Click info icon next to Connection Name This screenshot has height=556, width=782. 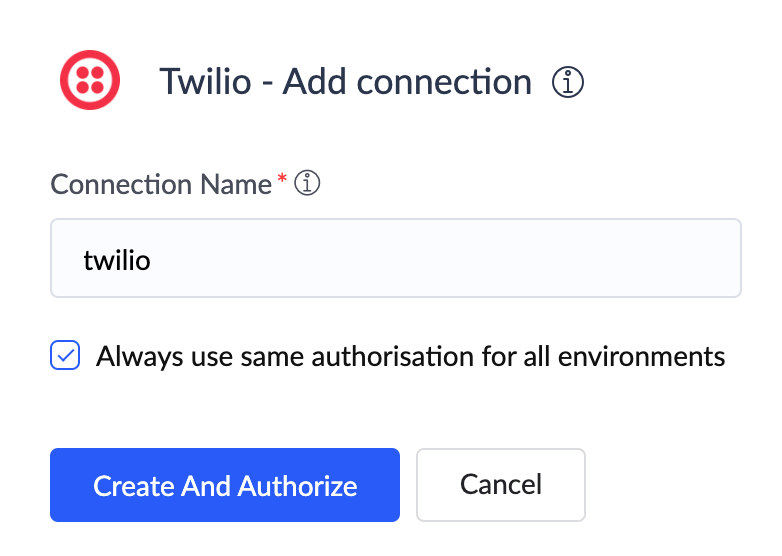point(309,184)
